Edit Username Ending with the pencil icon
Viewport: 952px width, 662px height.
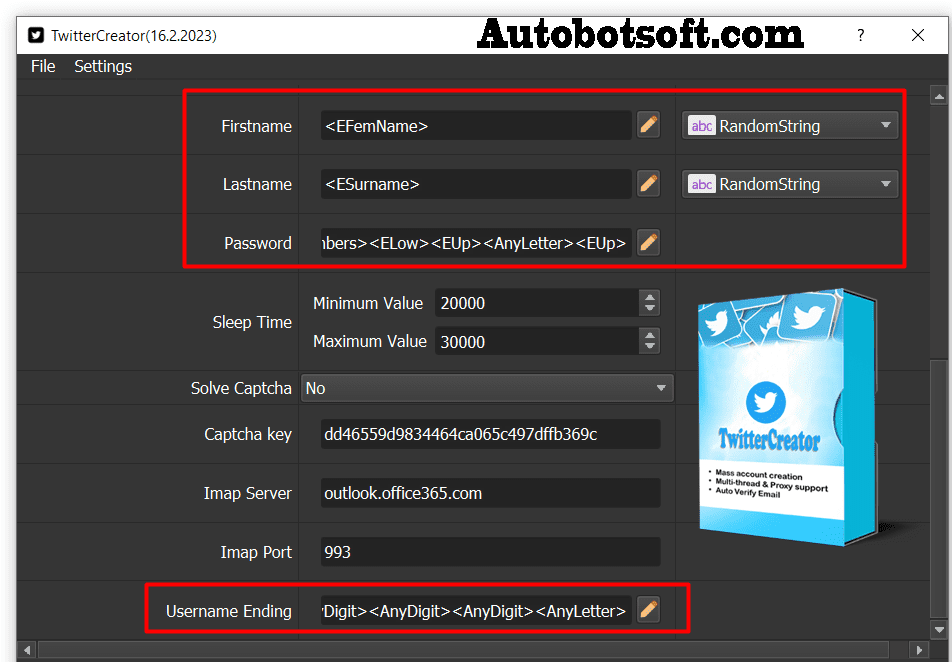648,610
